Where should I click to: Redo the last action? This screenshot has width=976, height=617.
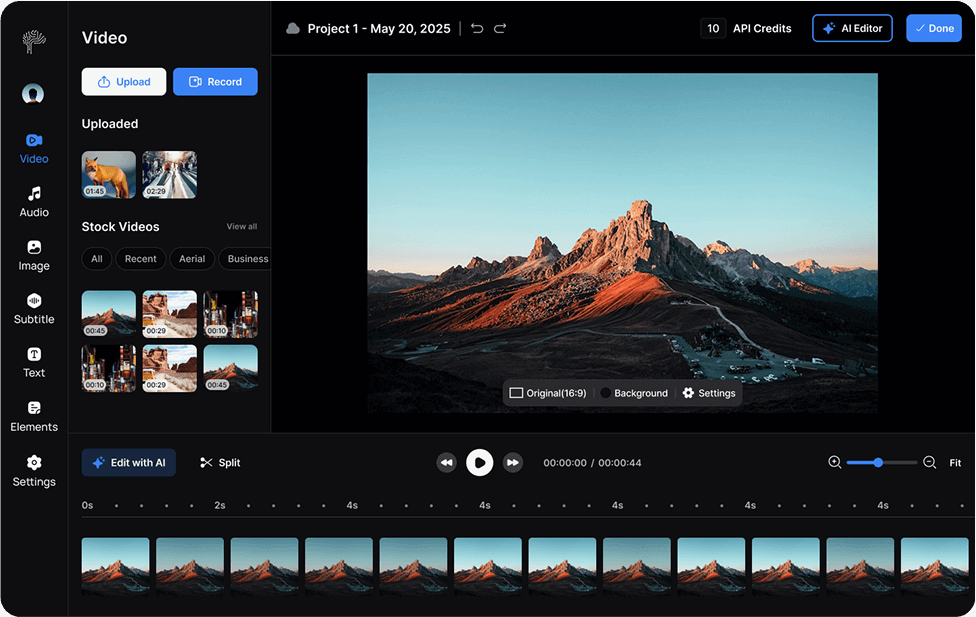pyautogui.click(x=500, y=28)
